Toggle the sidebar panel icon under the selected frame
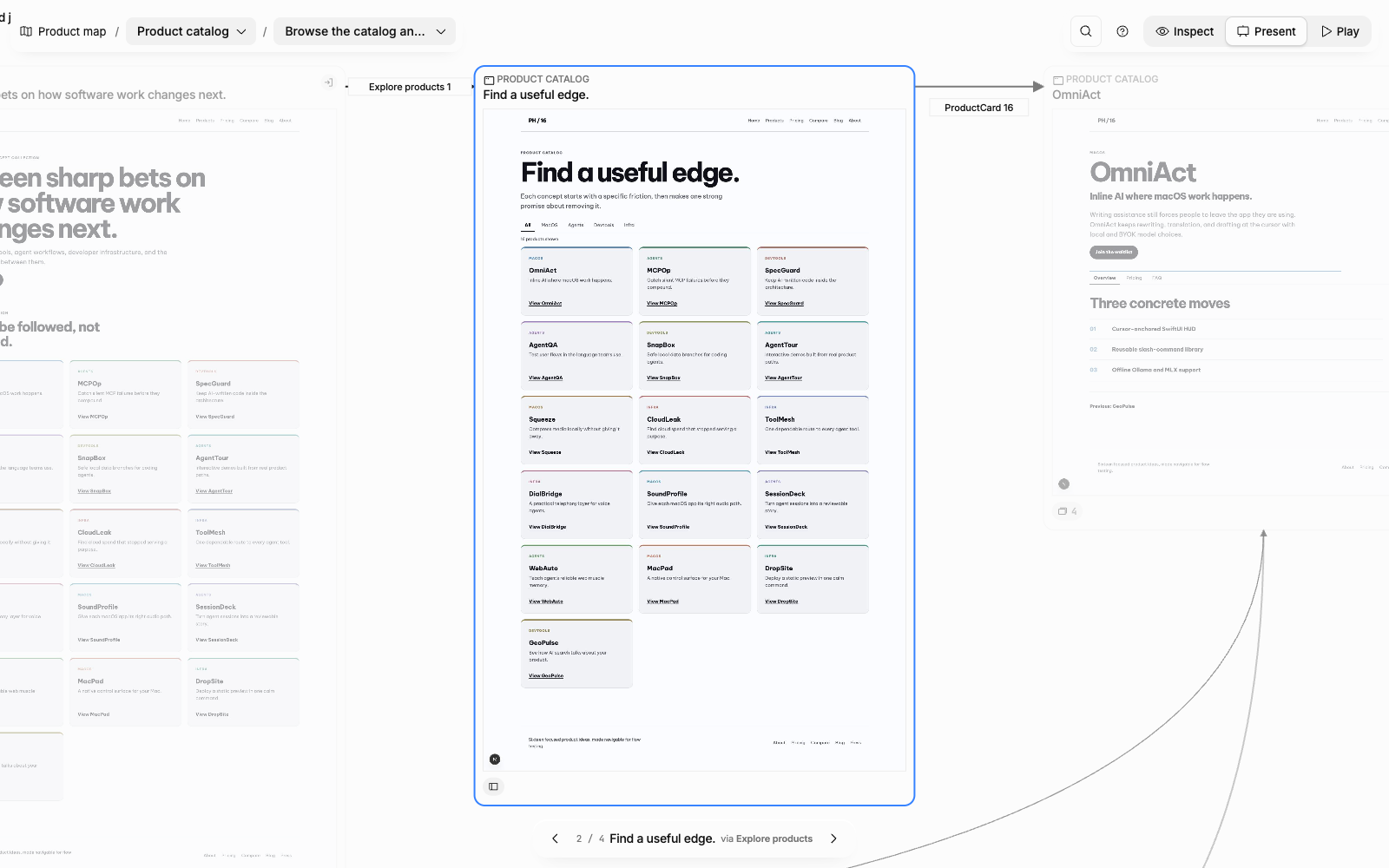Image resolution: width=1389 pixels, height=868 pixels. pyautogui.click(x=493, y=786)
